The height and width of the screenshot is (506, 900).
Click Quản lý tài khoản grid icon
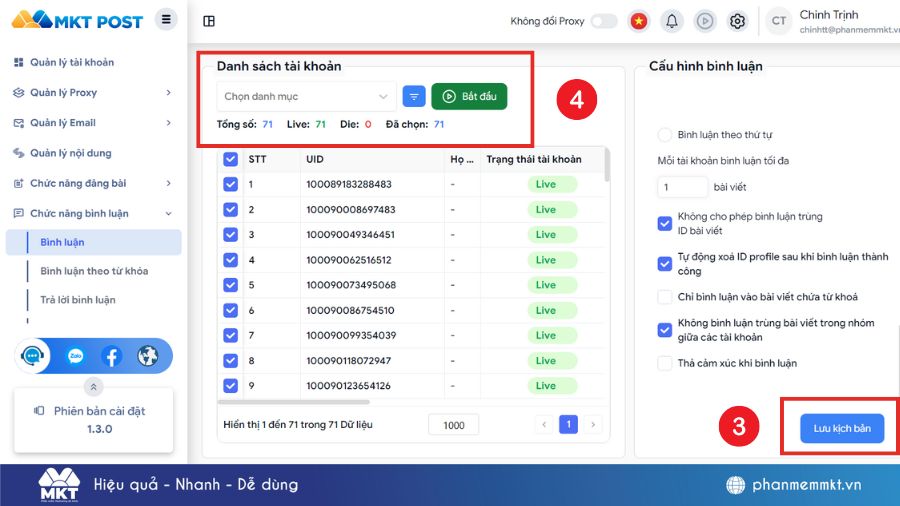click(x=18, y=63)
